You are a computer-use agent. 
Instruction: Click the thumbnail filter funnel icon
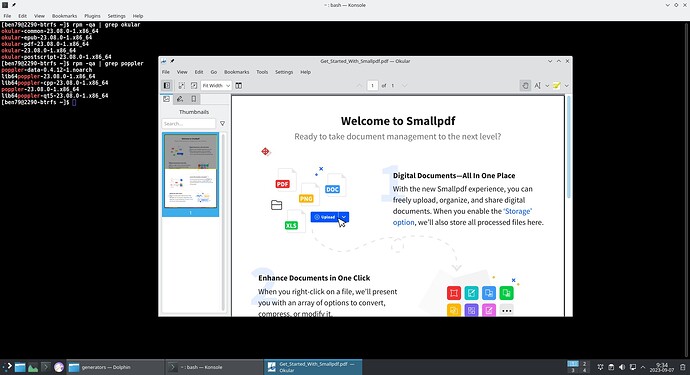click(222, 124)
